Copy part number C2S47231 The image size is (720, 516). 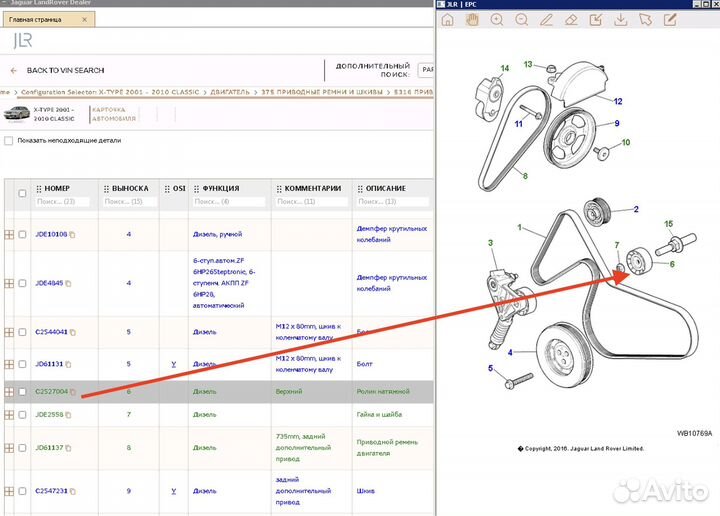click(73, 492)
